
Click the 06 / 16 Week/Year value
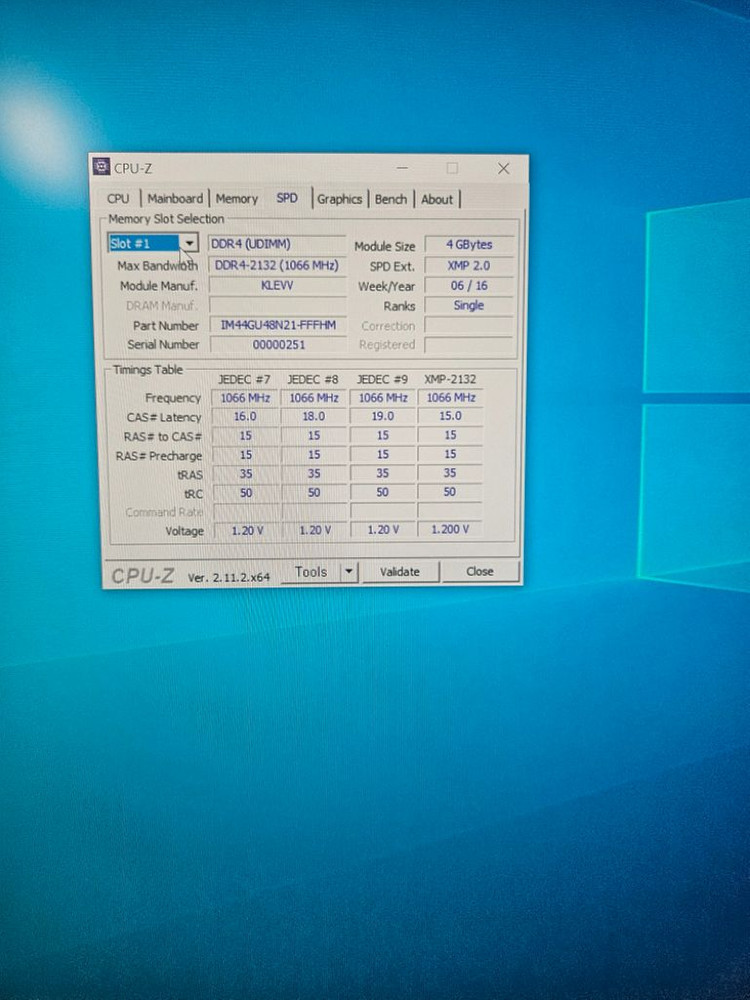(x=469, y=286)
